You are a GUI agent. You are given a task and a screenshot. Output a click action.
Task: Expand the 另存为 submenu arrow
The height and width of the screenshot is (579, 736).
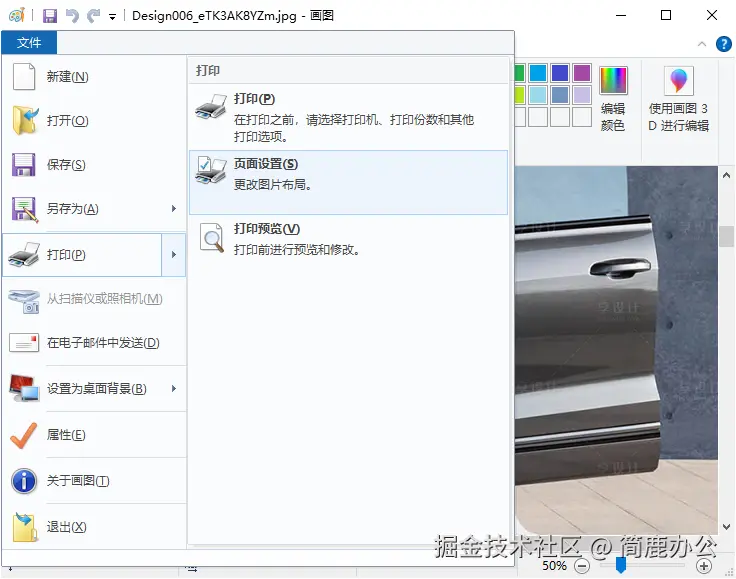[174, 209]
